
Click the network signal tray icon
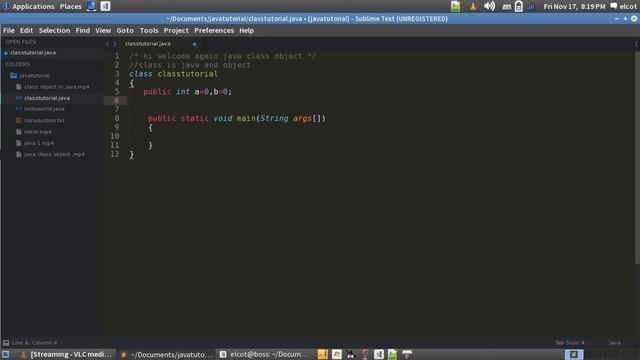(x=531, y=7)
